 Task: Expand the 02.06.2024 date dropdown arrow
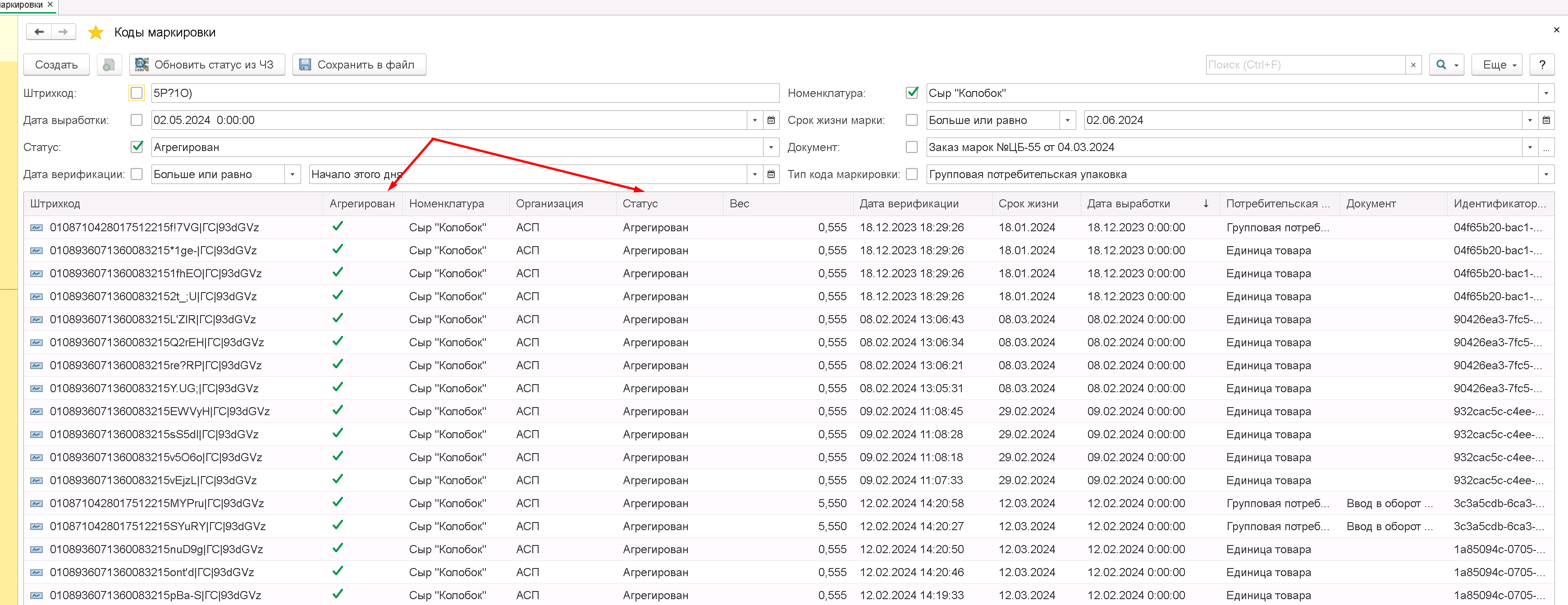point(1530,120)
